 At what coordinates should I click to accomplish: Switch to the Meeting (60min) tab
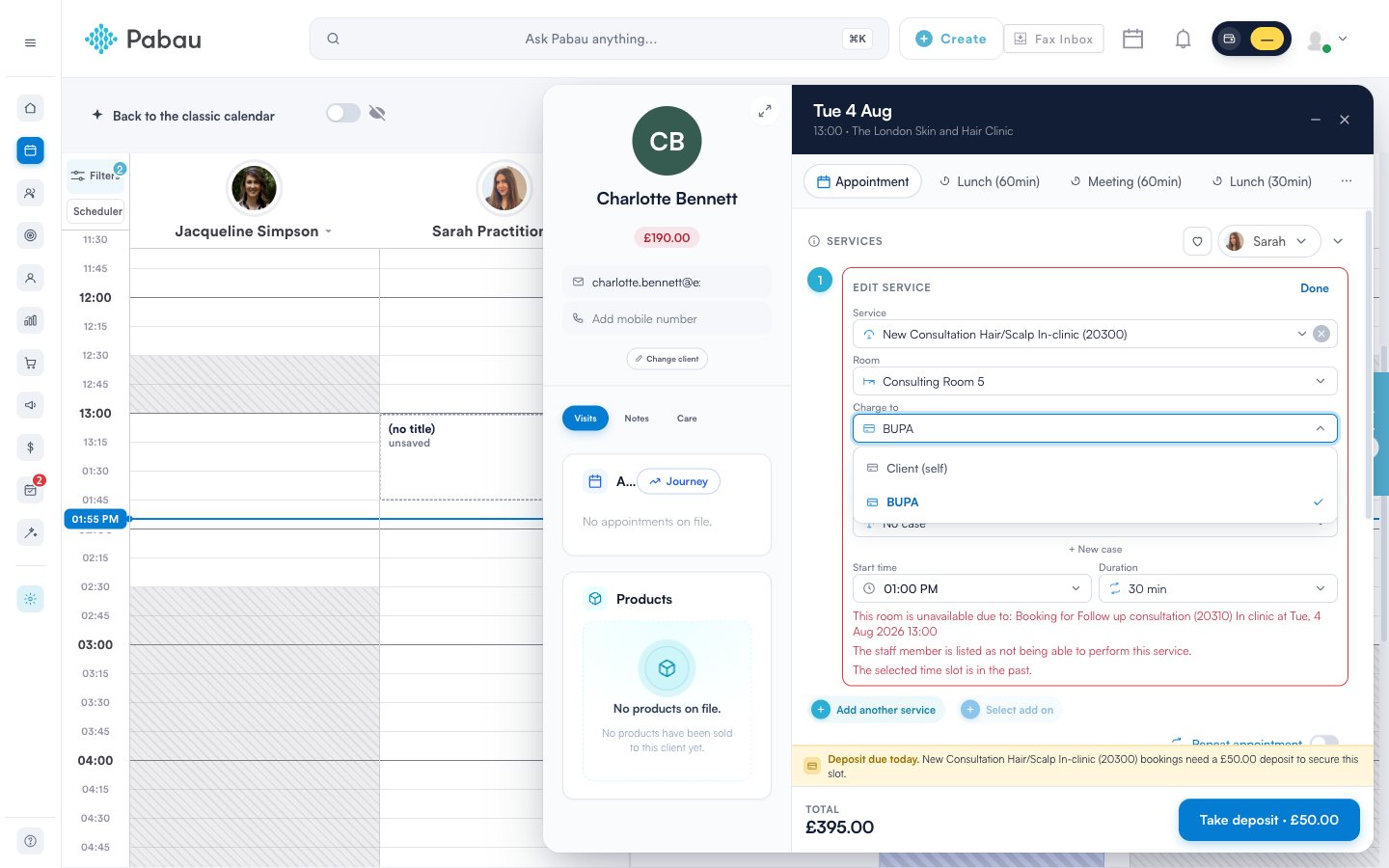pos(1126,181)
